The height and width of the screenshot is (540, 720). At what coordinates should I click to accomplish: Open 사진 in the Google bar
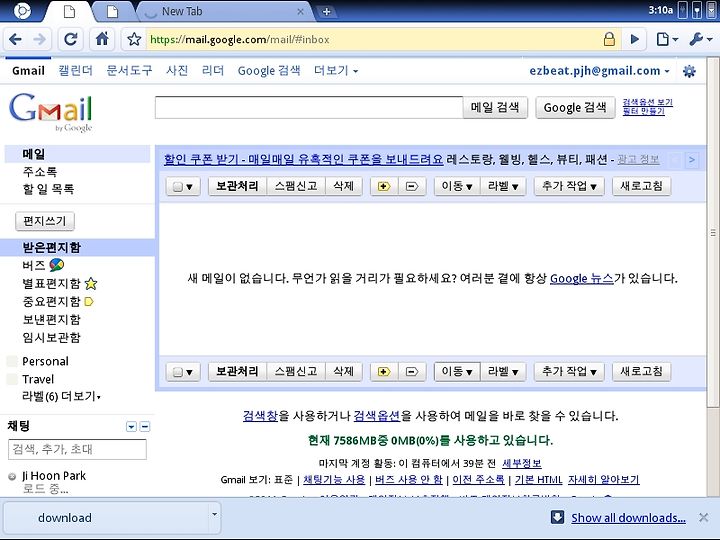[x=177, y=71]
